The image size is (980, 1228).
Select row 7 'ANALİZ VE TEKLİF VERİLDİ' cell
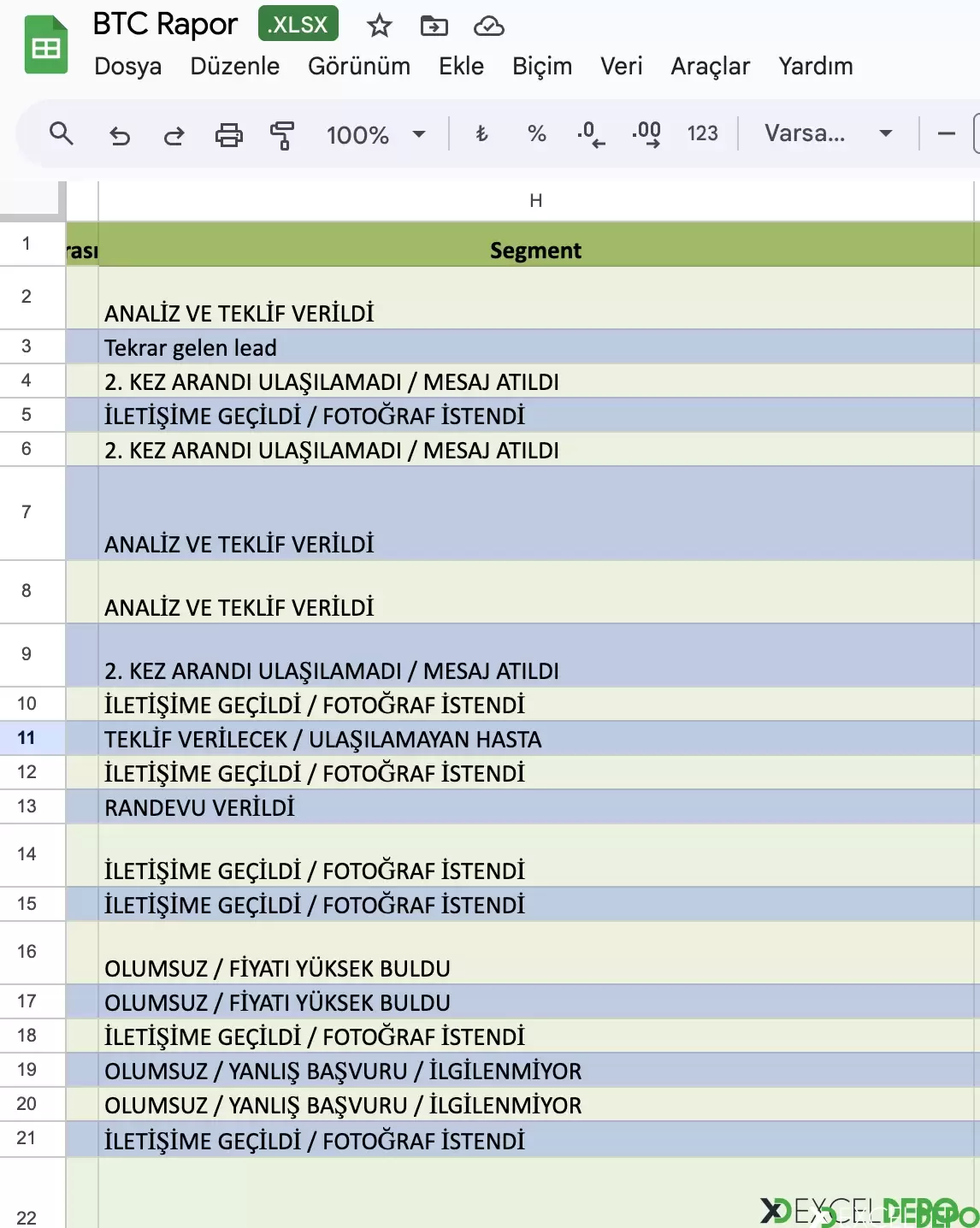click(536, 514)
